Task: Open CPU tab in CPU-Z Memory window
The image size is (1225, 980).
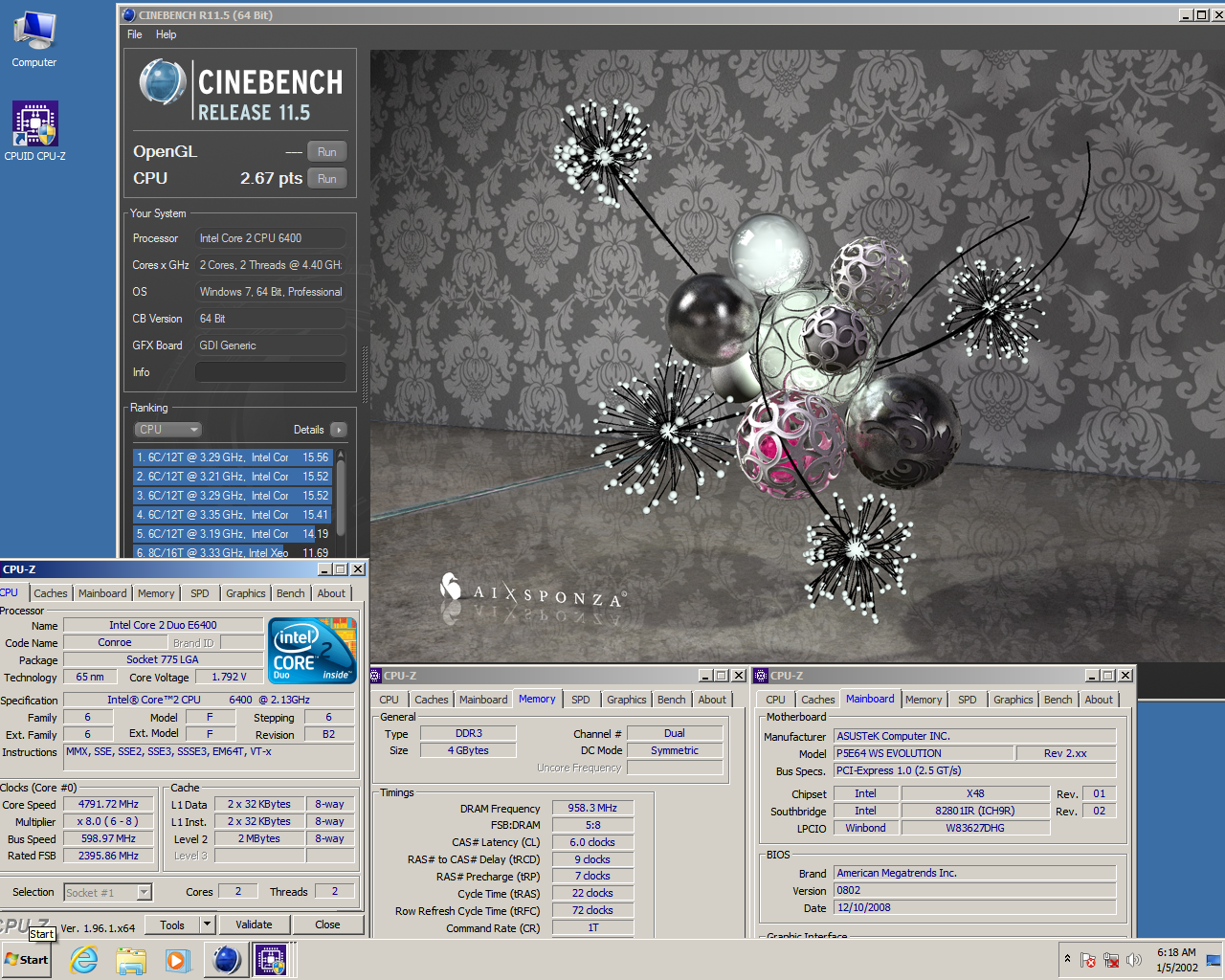Action: click(x=390, y=700)
